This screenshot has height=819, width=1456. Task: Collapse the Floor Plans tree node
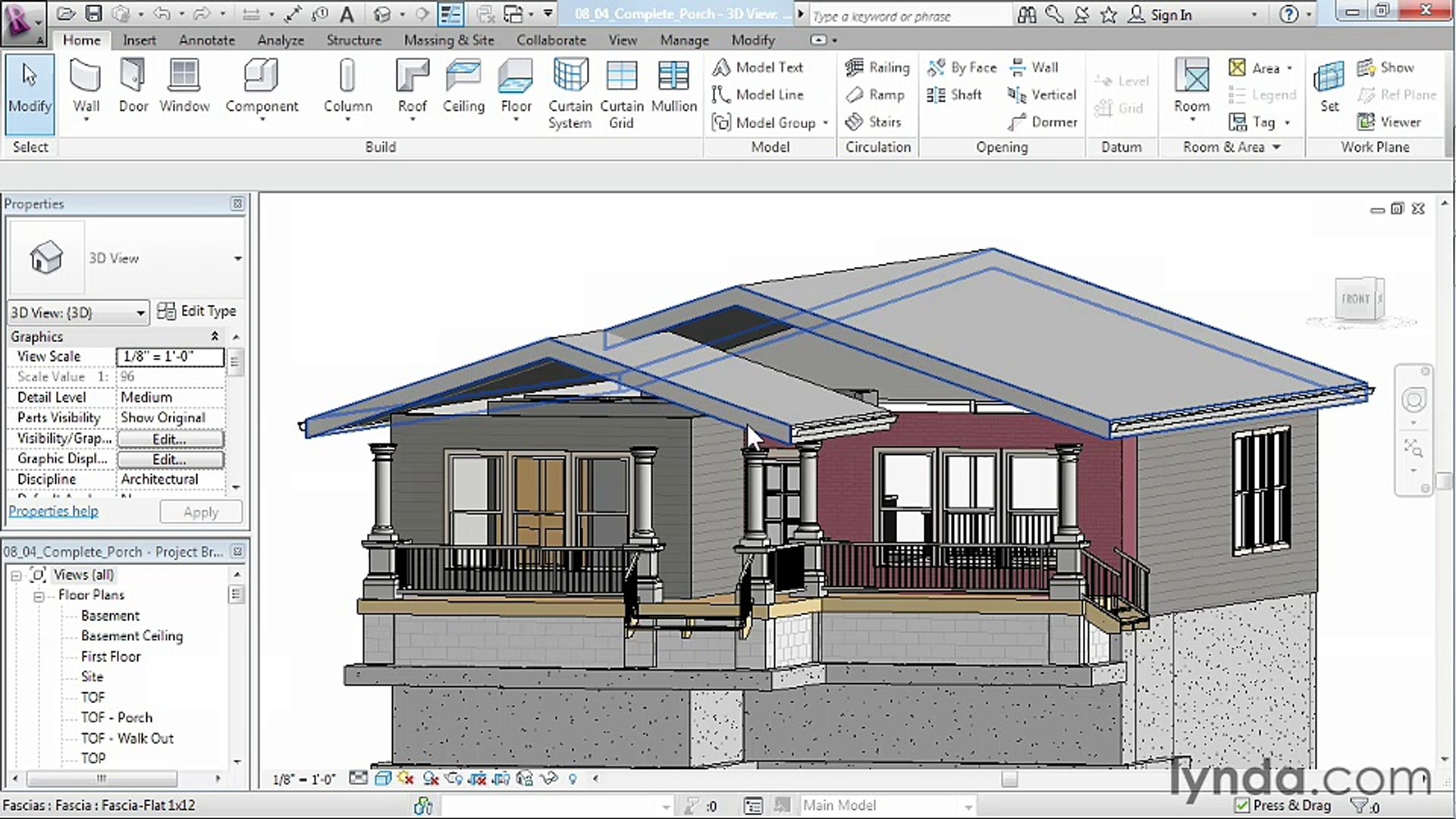39,596
